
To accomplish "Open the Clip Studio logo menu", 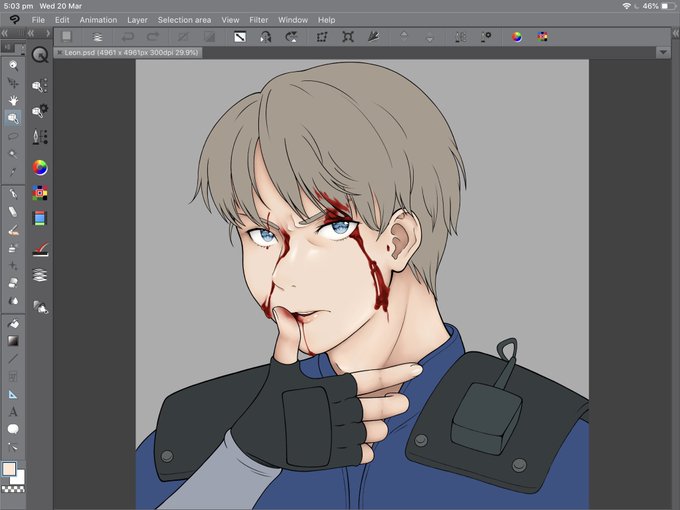I will pos(14,20).
